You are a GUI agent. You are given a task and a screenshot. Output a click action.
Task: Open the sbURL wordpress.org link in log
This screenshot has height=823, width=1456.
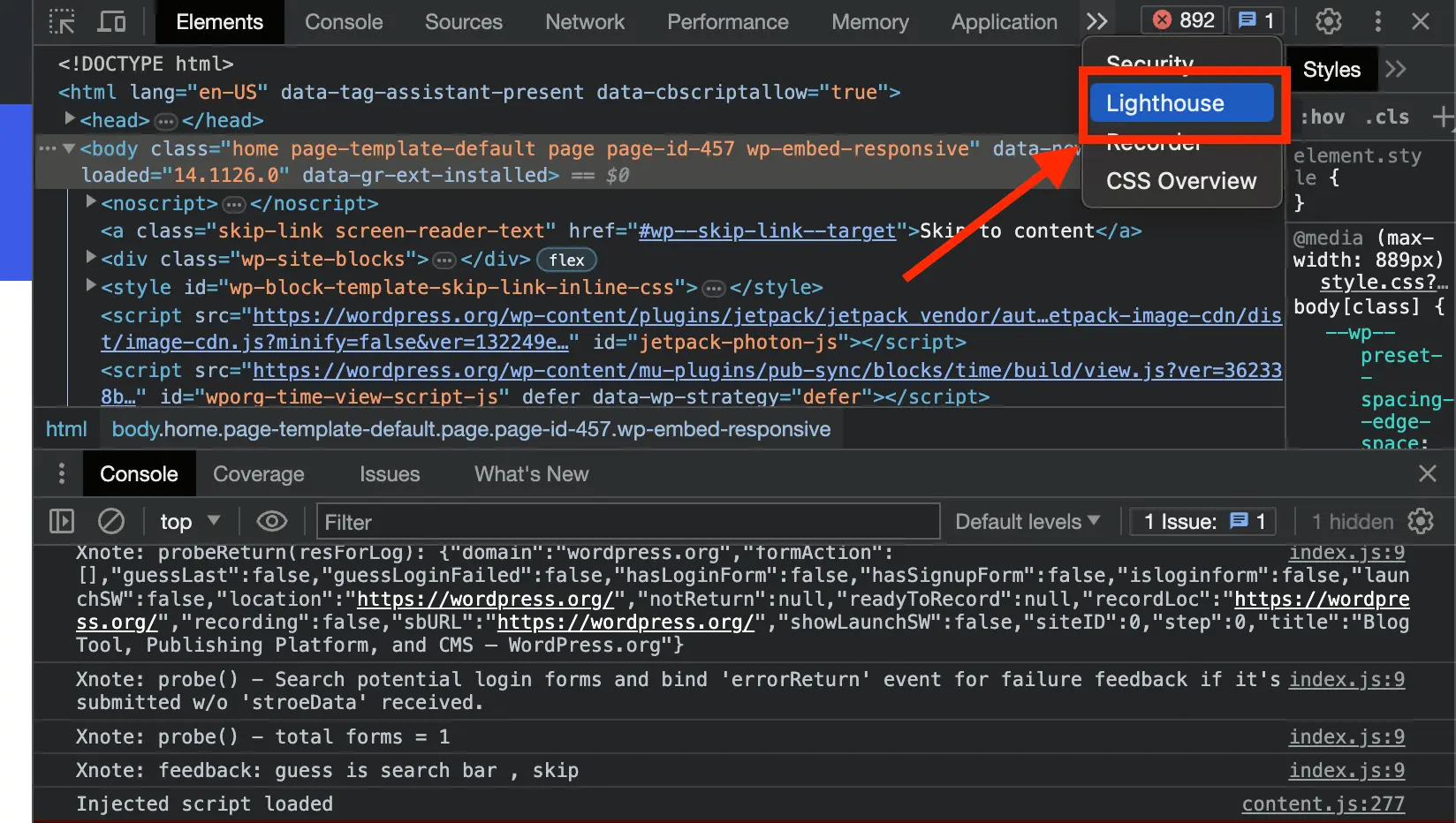626,622
